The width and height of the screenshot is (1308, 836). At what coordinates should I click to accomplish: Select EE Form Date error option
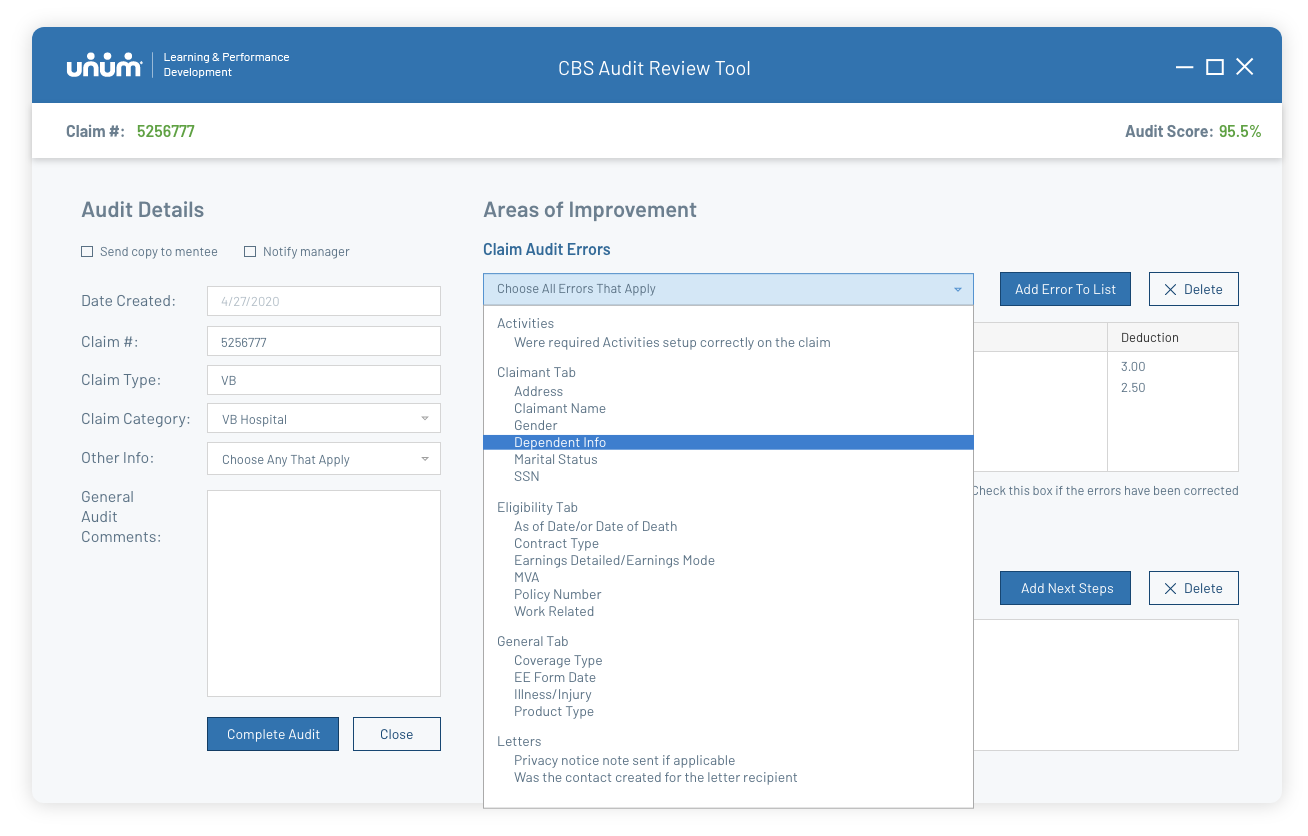pyautogui.click(x=555, y=677)
